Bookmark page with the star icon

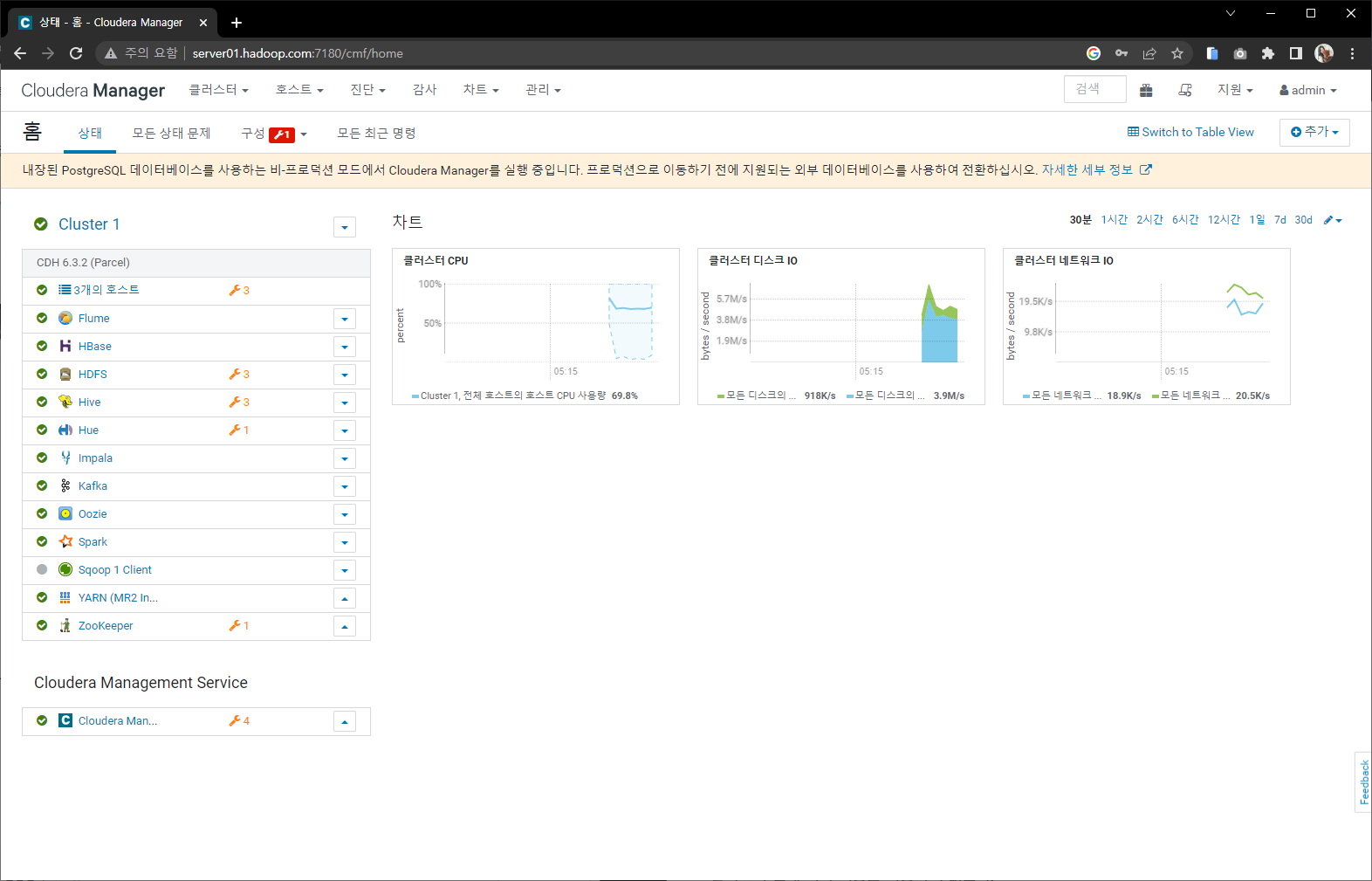(1177, 53)
